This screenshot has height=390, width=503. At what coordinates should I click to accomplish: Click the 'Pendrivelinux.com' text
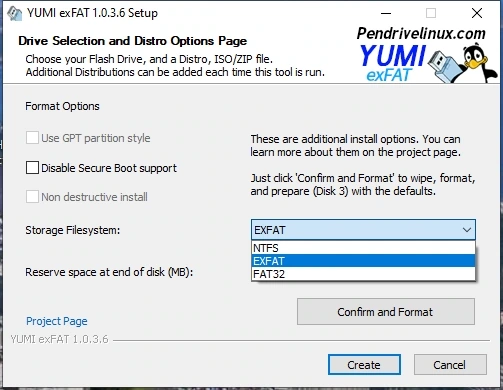[x=421, y=33]
